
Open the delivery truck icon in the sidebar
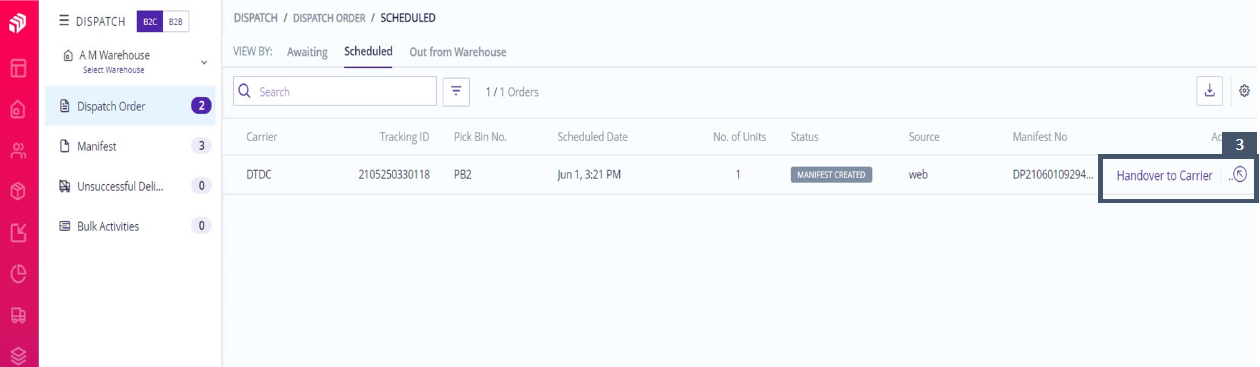pyautogui.click(x=18, y=314)
